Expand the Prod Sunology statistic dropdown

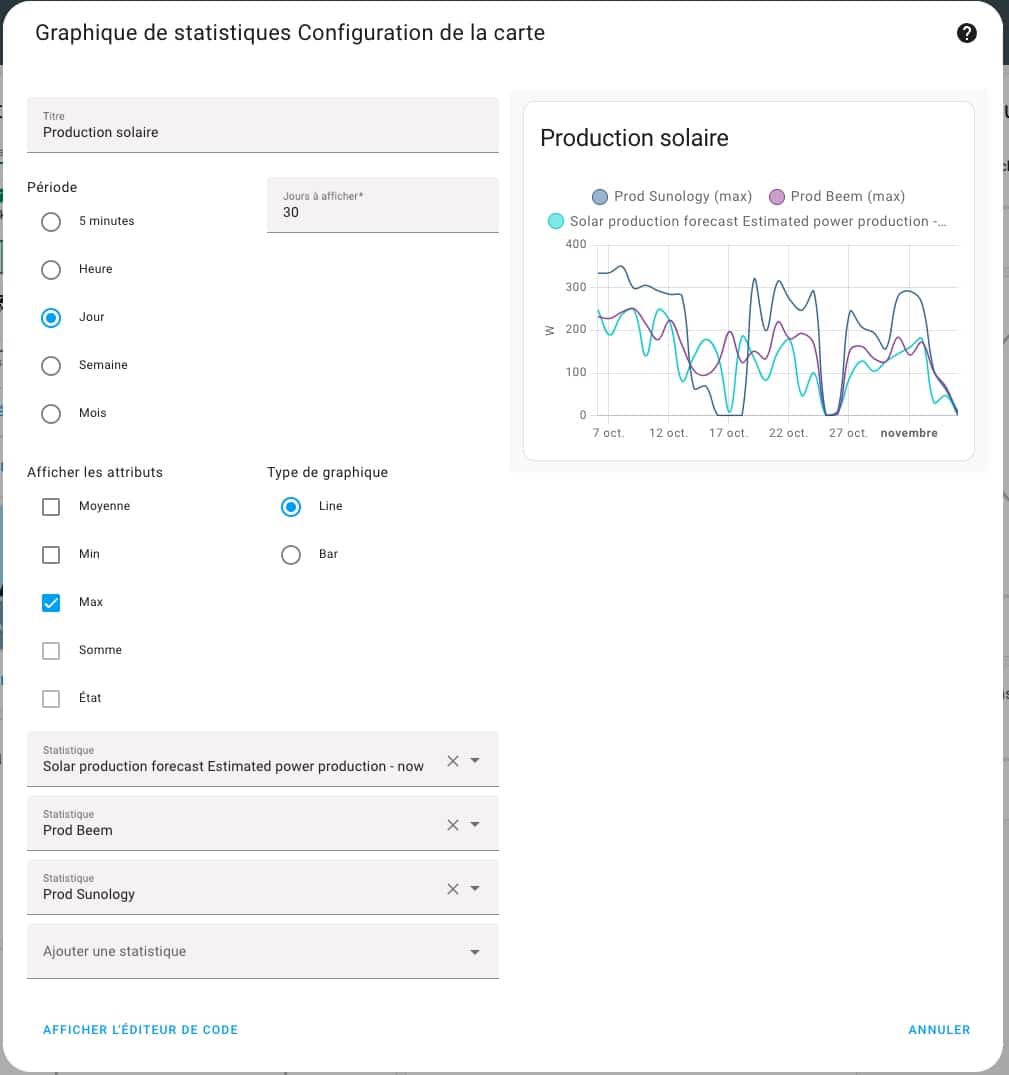coord(475,889)
